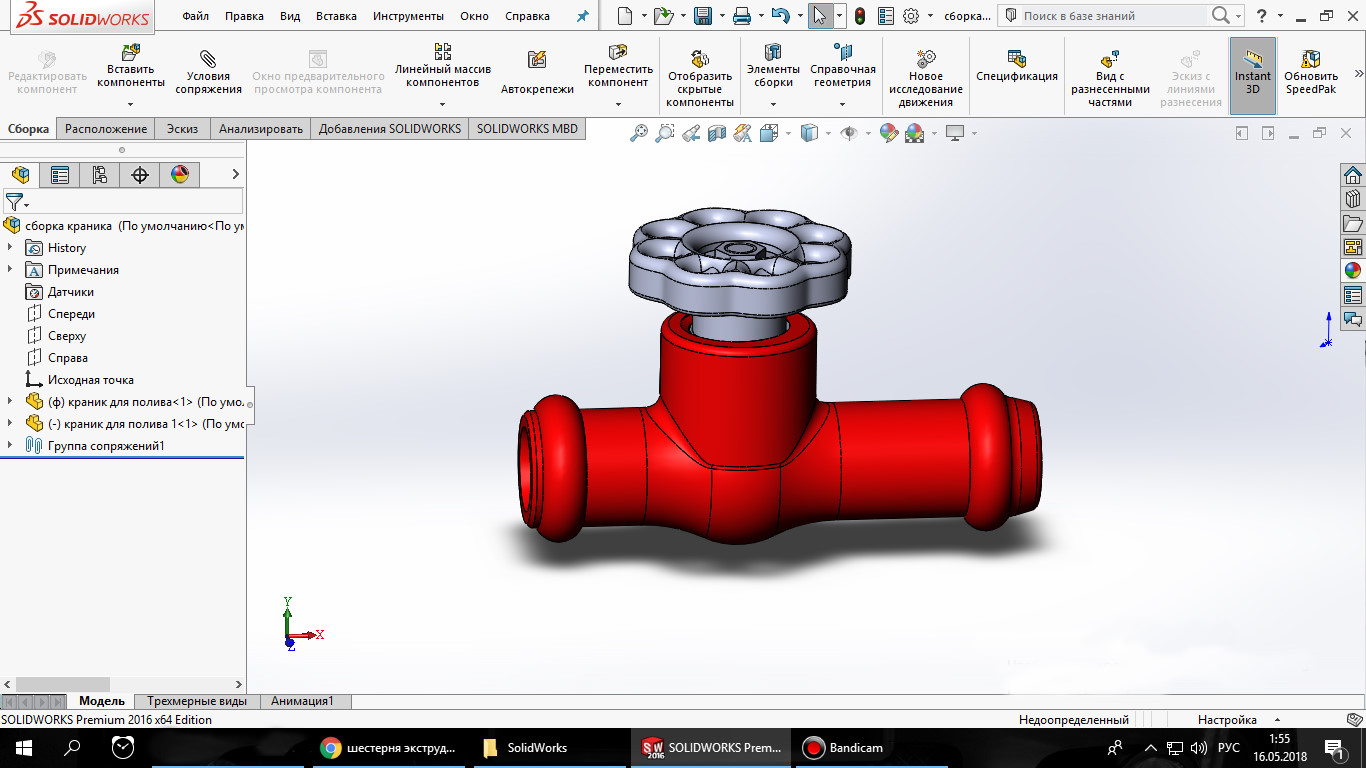Viewport: 1366px width, 768px height.
Task: Click Спецификация tool
Action: tap(1017, 66)
